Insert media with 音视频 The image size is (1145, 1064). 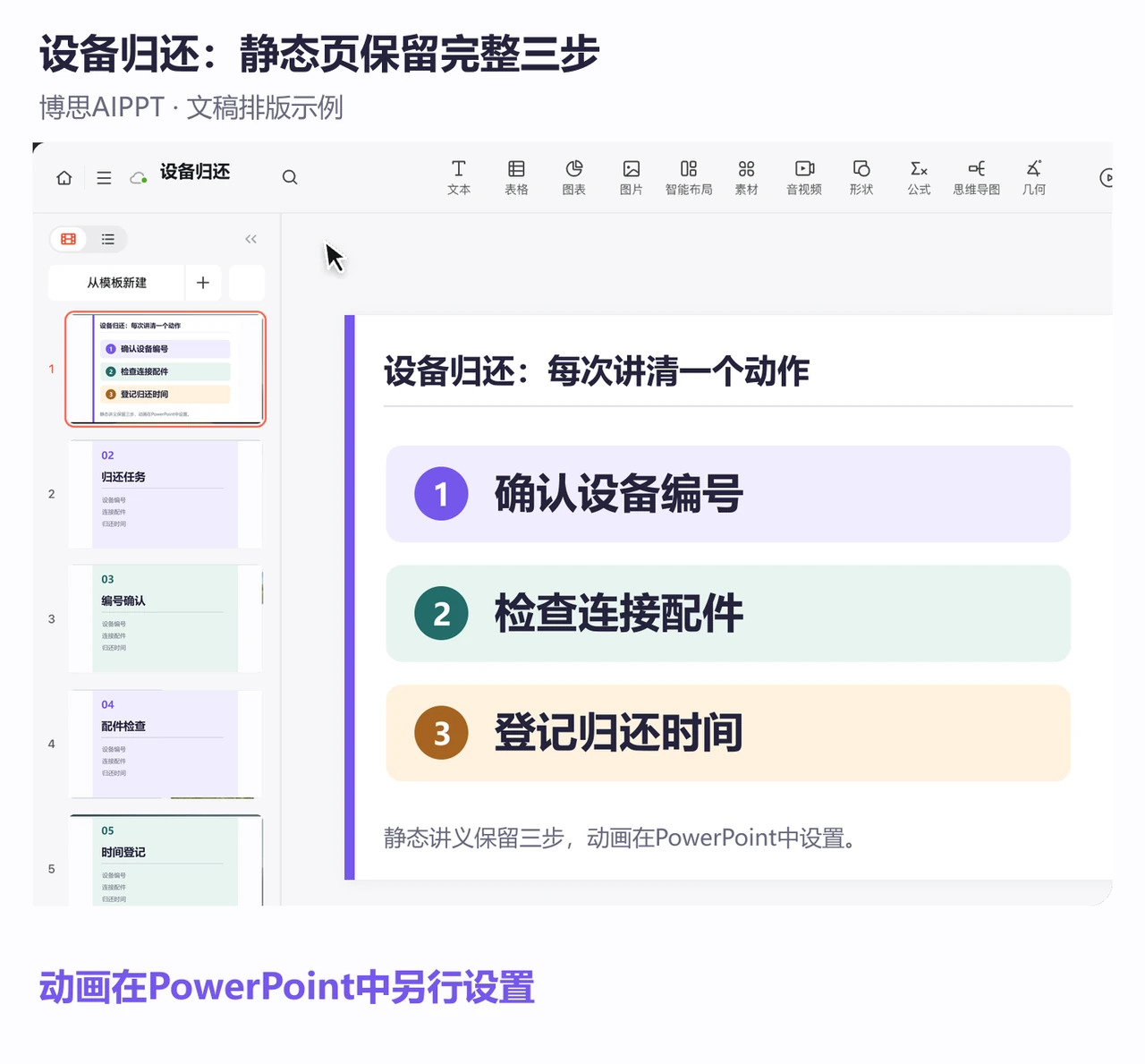804,177
